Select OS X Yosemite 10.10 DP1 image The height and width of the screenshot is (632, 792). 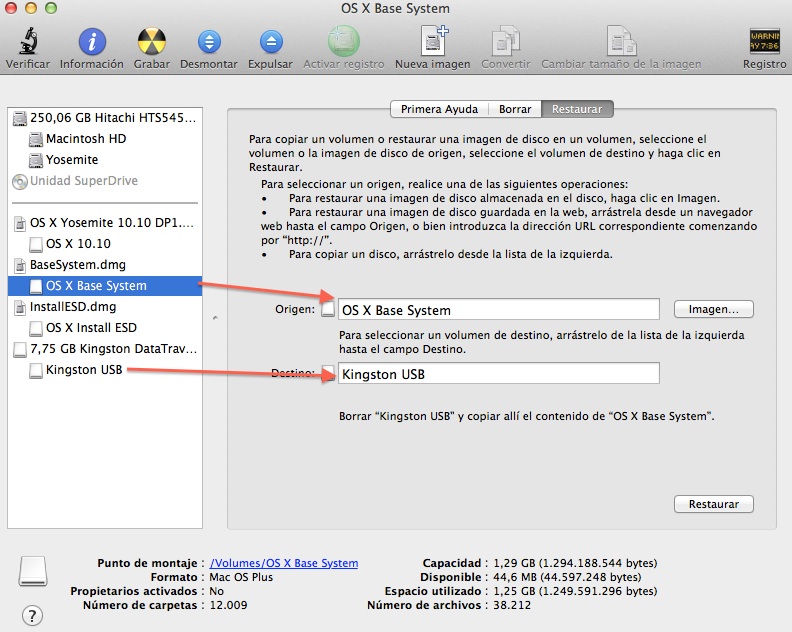click(105, 223)
